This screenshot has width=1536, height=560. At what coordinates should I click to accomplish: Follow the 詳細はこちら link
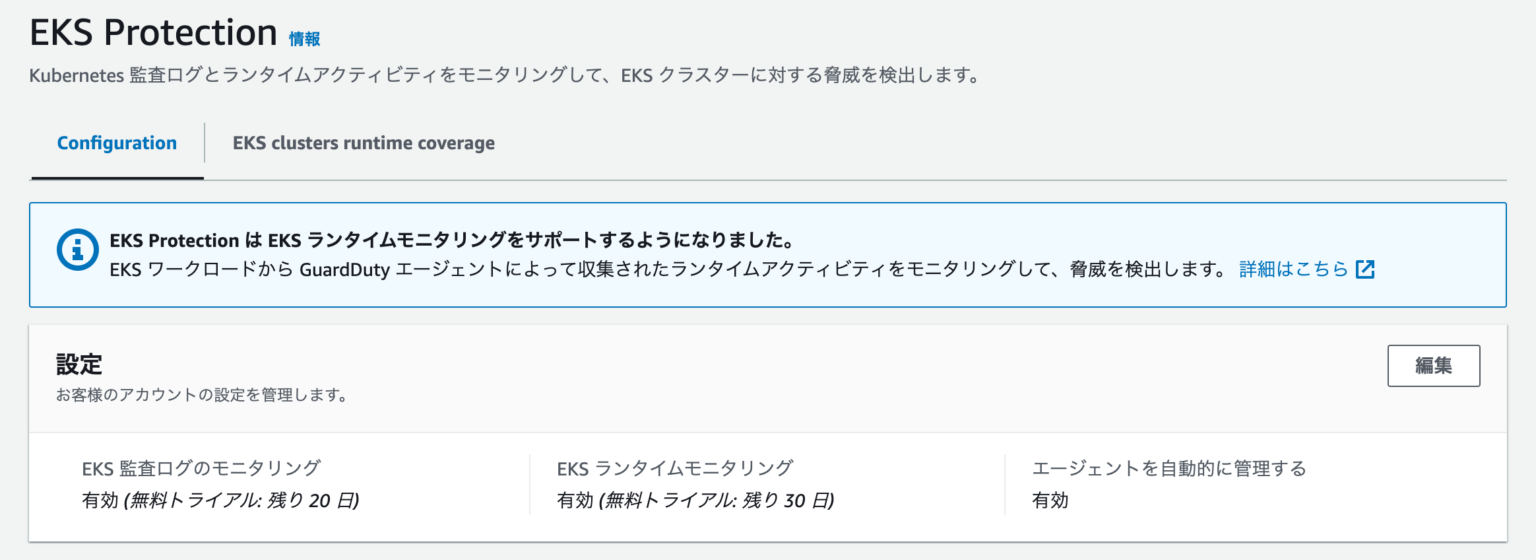(x=1294, y=269)
